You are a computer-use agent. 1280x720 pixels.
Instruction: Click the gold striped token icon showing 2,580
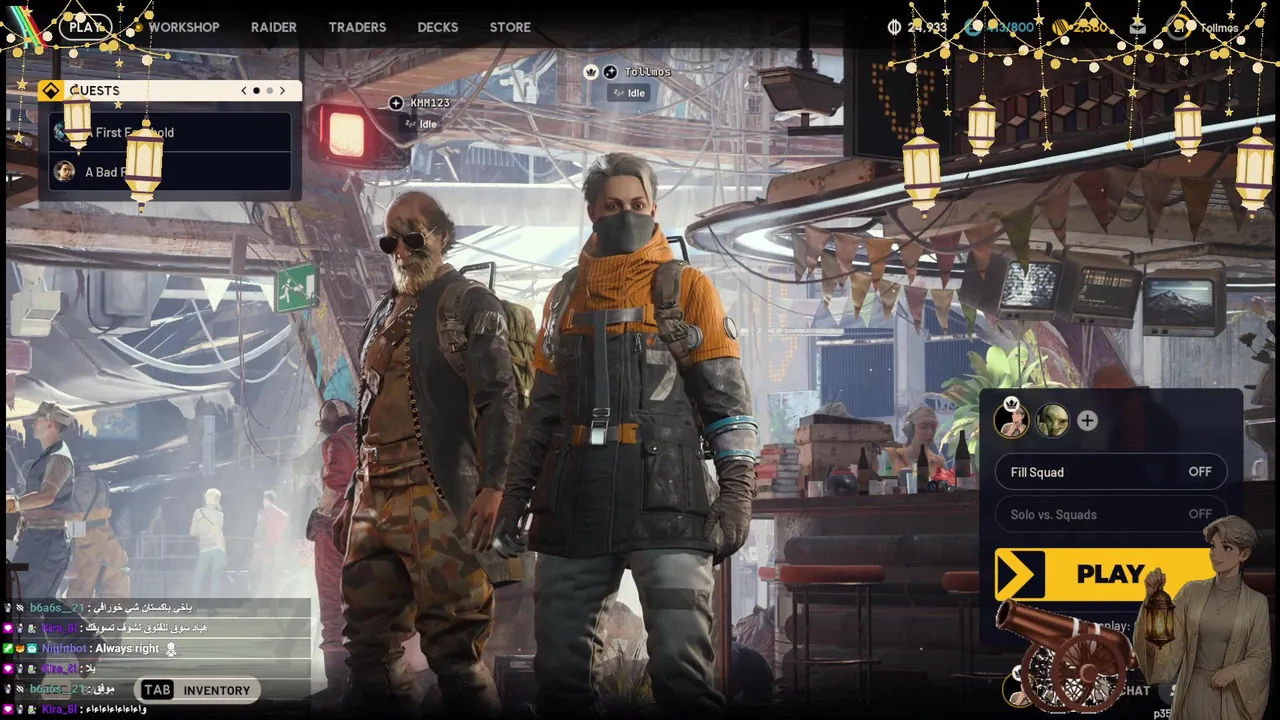pyautogui.click(x=1060, y=27)
